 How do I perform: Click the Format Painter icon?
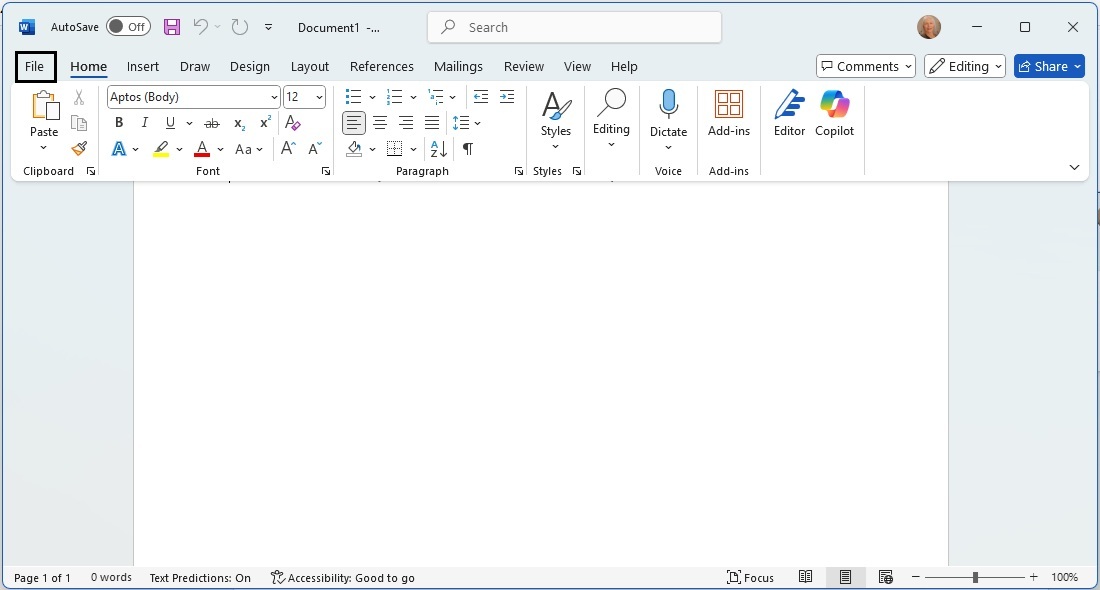tap(79, 149)
